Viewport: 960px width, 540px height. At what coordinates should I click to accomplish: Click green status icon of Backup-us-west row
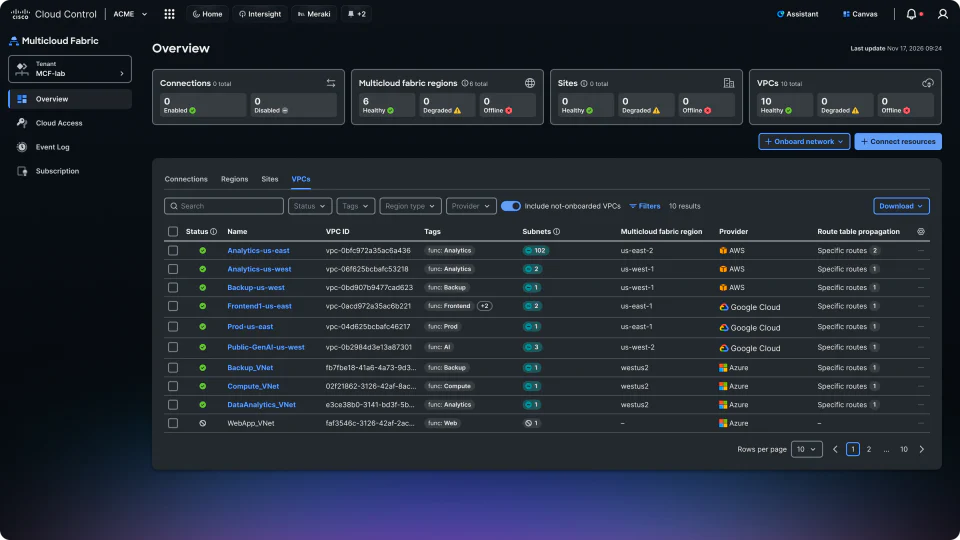pos(203,287)
